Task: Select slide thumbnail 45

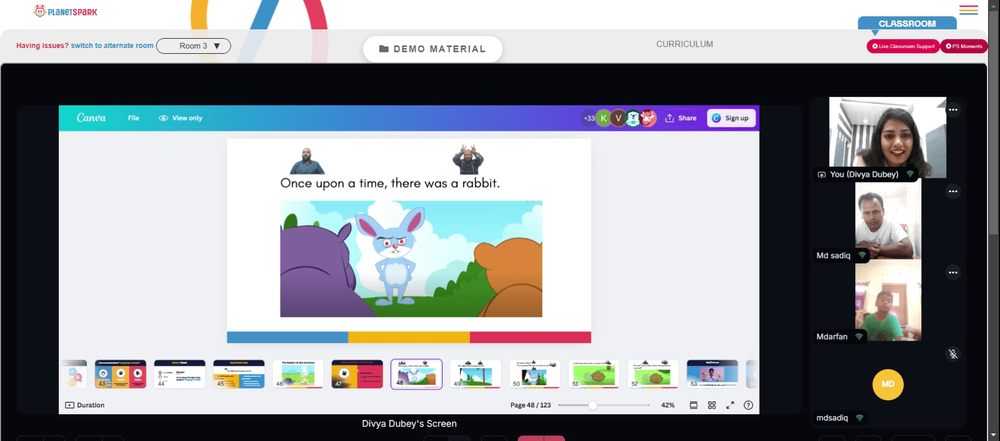Action: tap(239, 374)
